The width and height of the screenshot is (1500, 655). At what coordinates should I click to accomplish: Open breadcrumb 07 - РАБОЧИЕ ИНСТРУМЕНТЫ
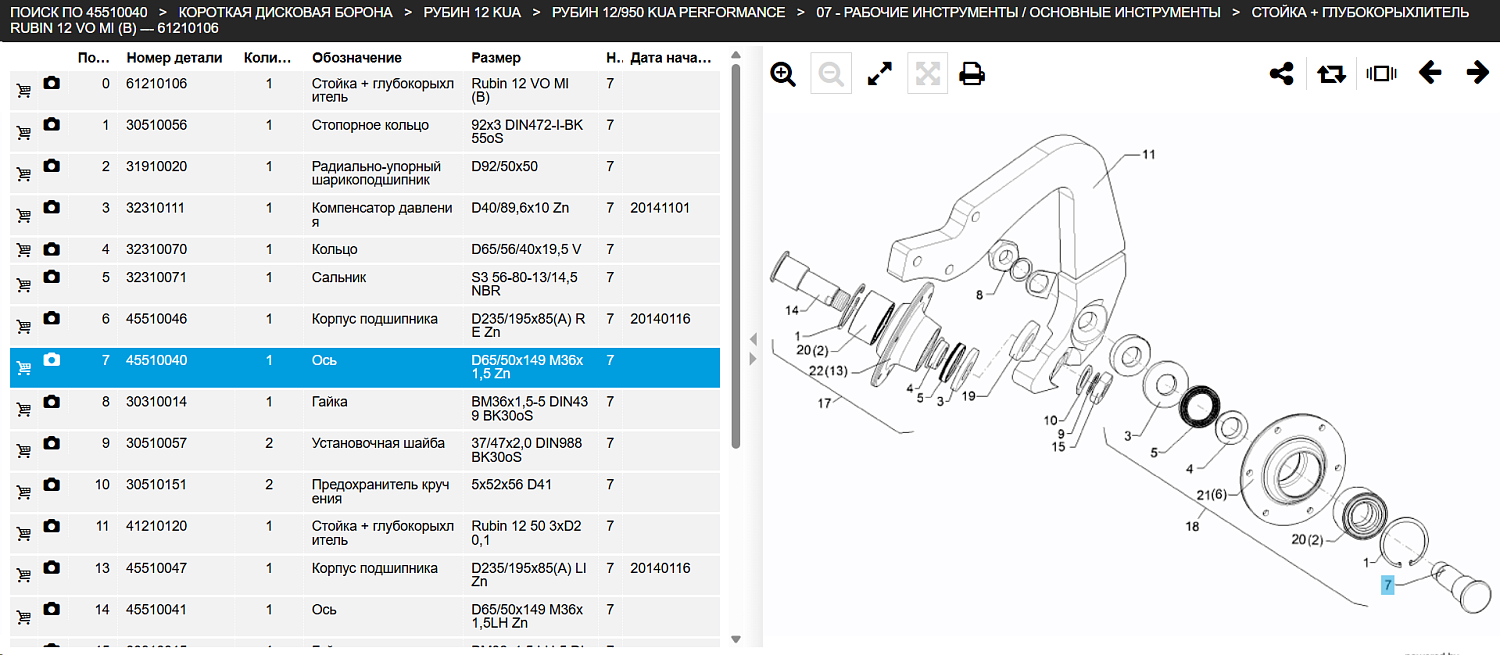(1018, 12)
